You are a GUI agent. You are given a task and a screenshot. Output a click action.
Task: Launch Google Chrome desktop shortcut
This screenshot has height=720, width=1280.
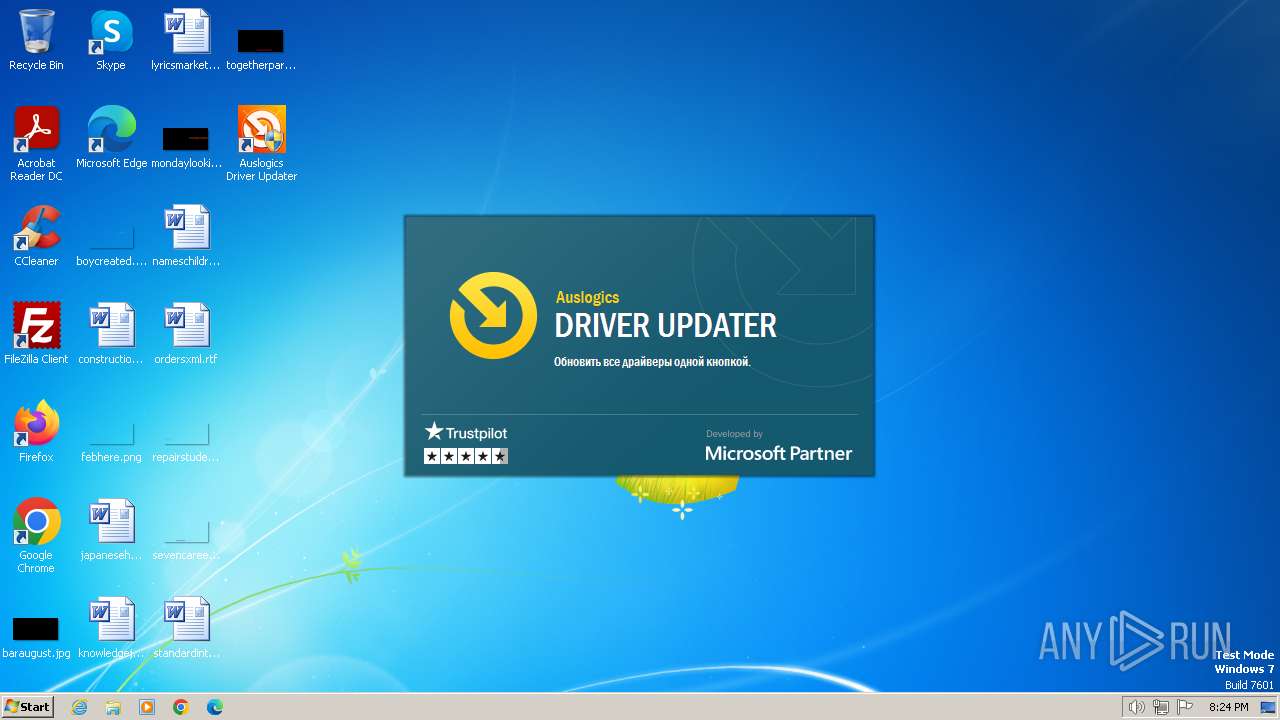click(x=36, y=536)
